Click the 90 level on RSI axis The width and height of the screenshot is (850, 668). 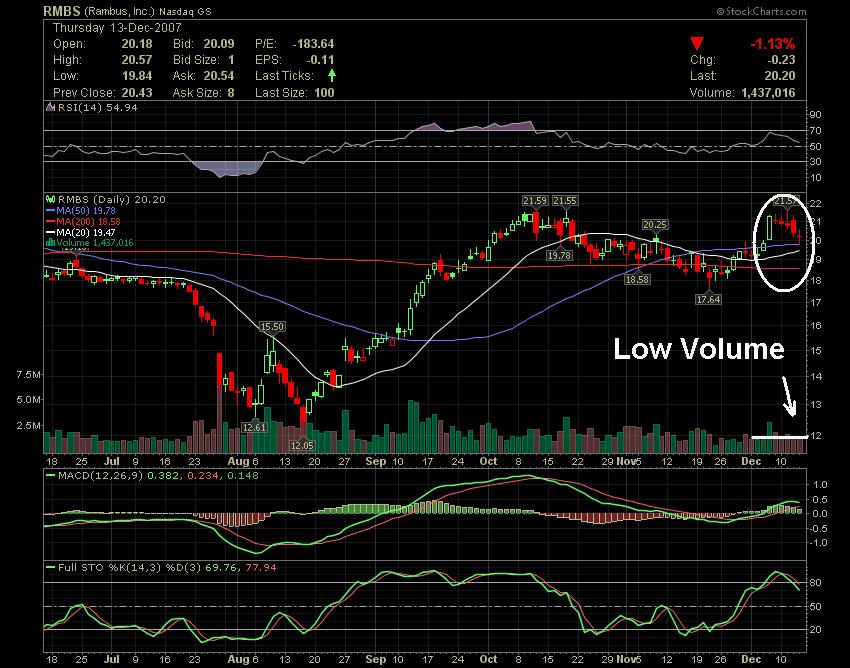[816, 114]
